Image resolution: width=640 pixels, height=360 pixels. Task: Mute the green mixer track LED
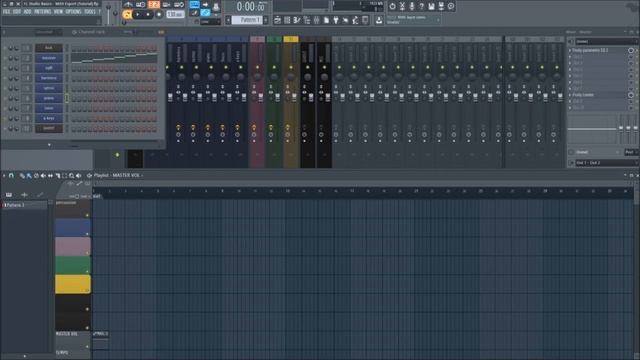(274, 67)
